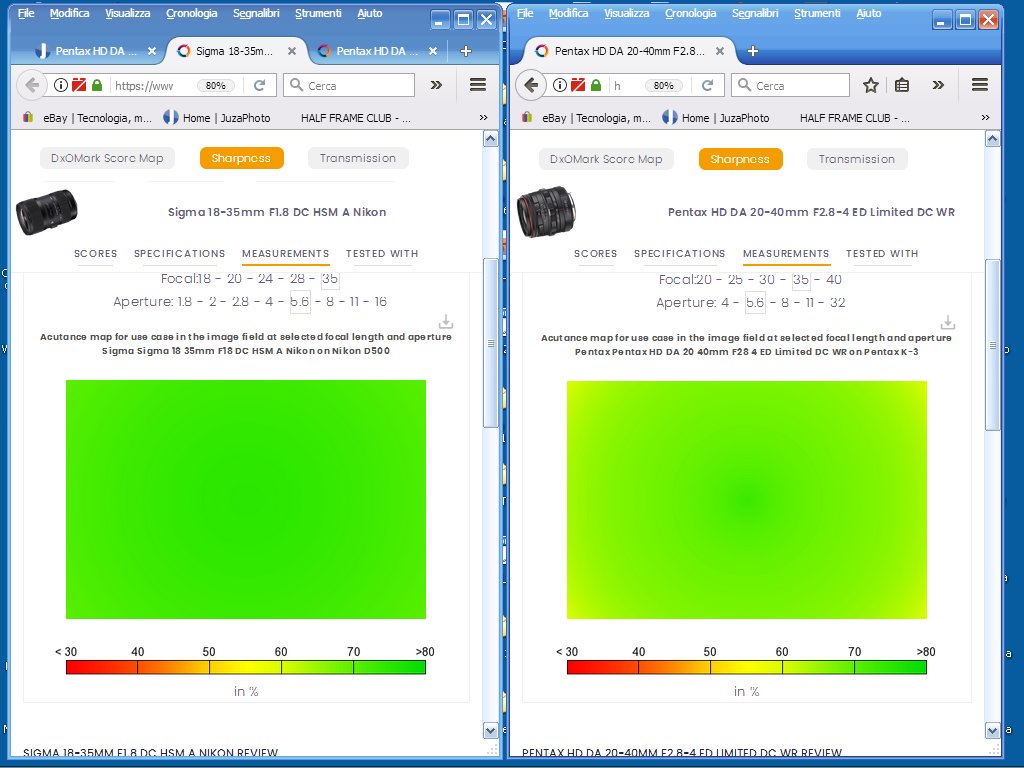
Task: Open File menu in left window
Action: [26, 13]
